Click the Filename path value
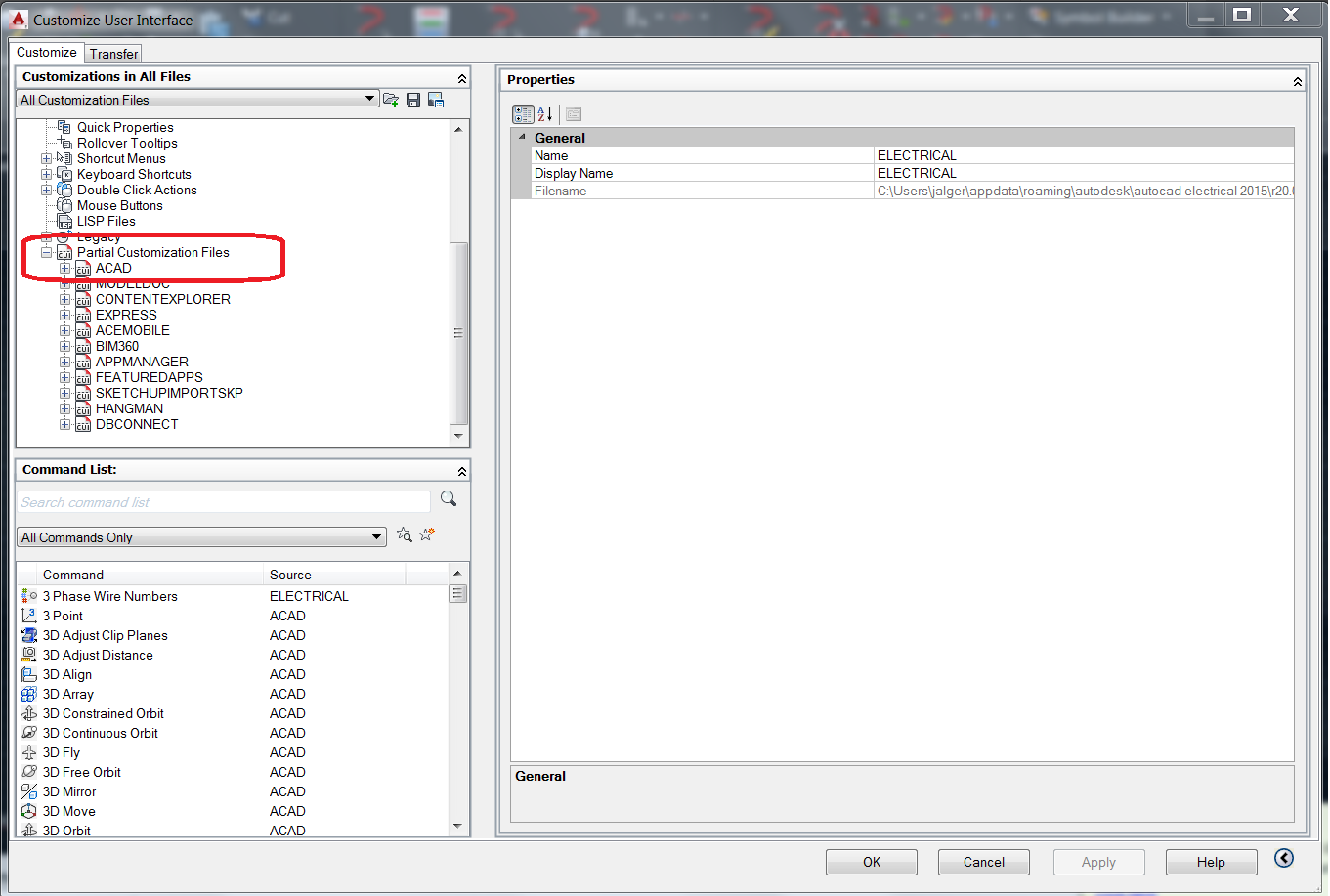This screenshot has width=1330, height=896. pyautogui.click(x=1084, y=191)
